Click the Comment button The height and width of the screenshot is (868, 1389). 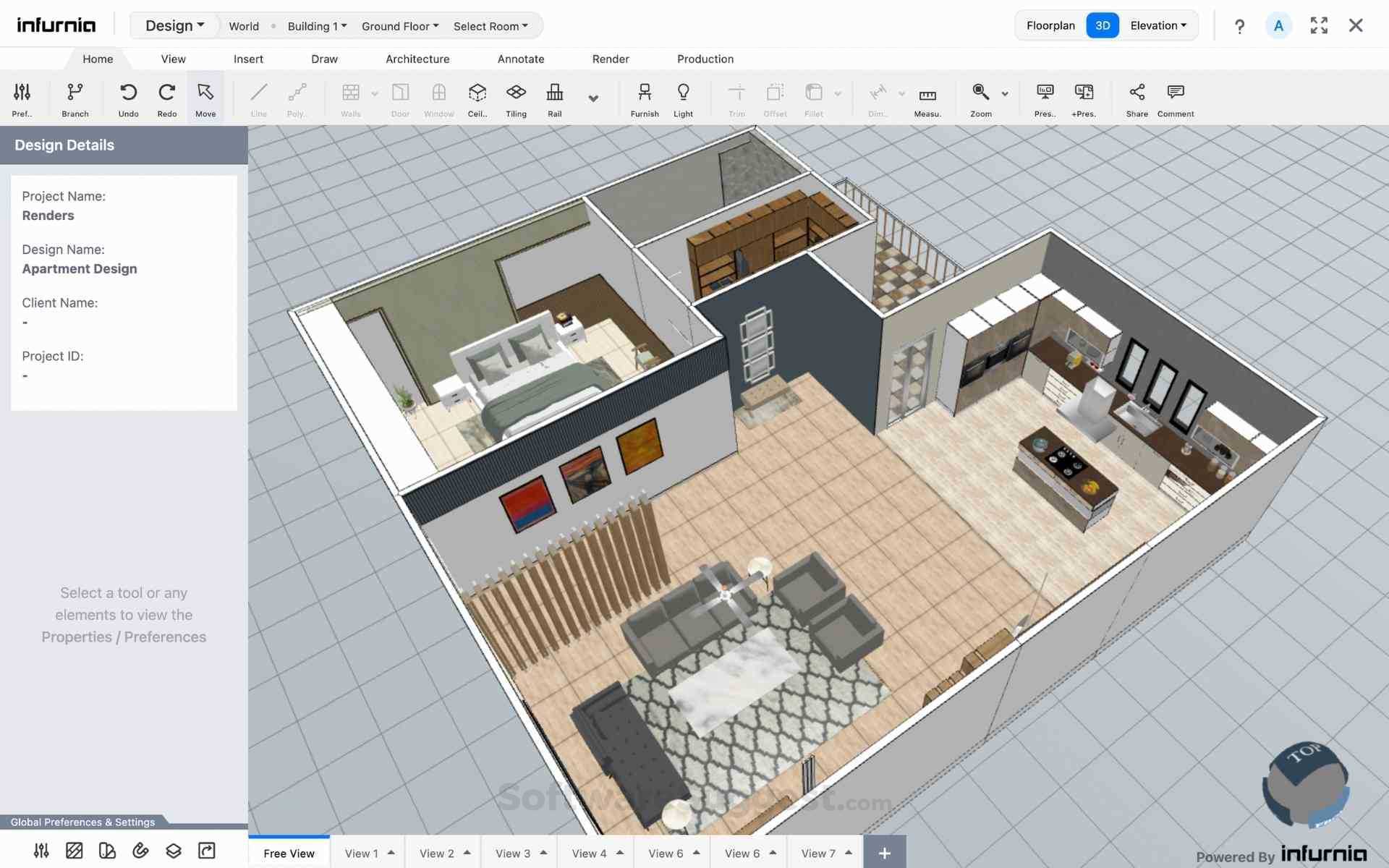(1175, 98)
